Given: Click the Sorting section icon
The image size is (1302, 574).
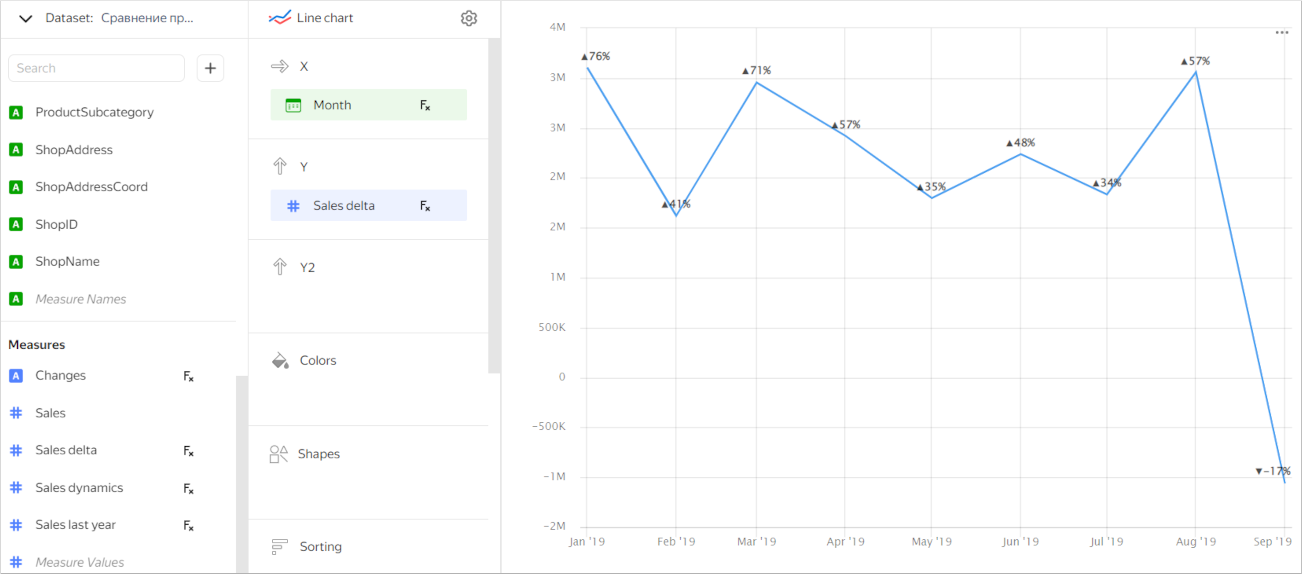Looking at the screenshot, I should [279, 547].
